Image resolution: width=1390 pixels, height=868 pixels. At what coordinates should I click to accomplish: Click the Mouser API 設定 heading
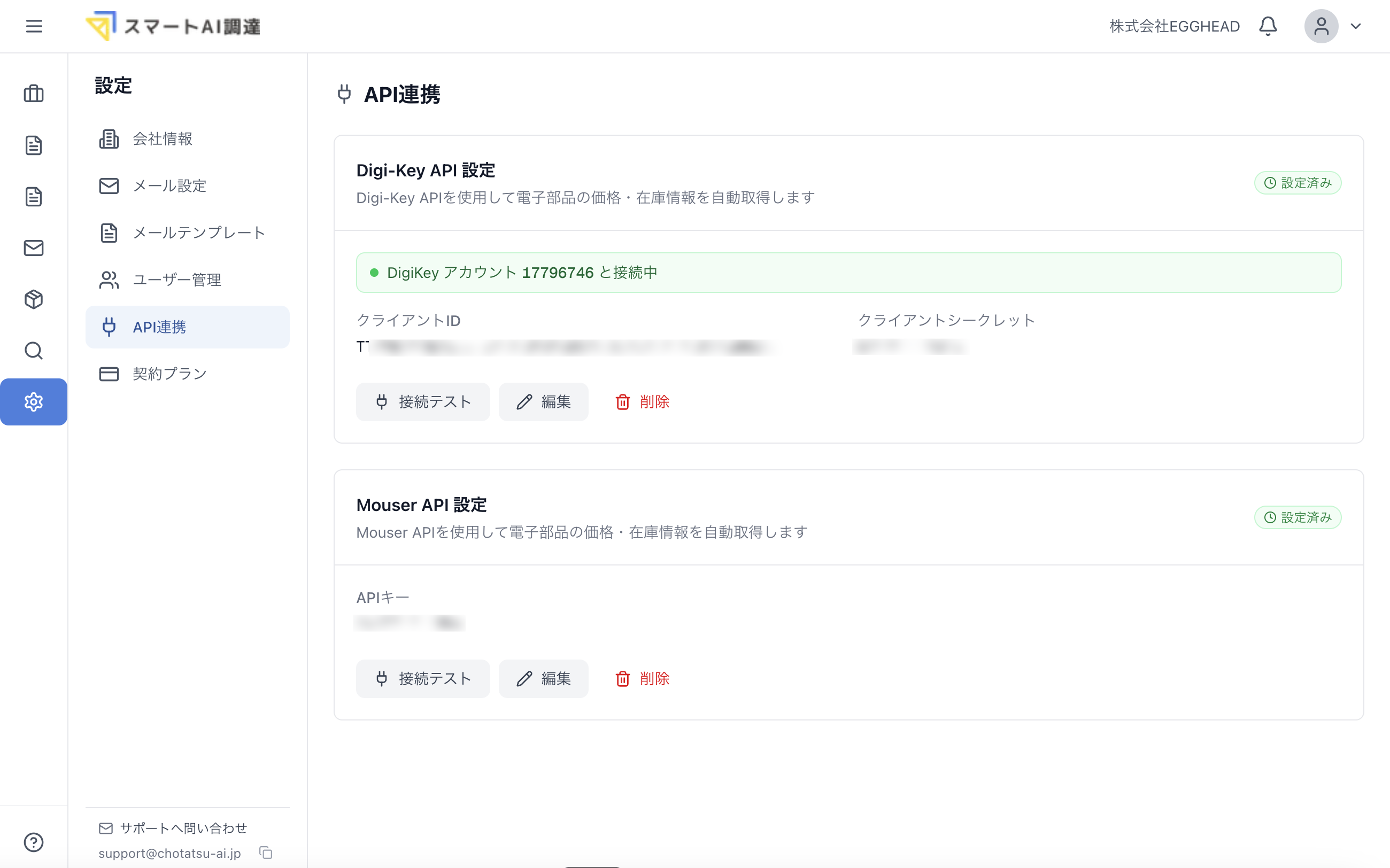(421, 505)
